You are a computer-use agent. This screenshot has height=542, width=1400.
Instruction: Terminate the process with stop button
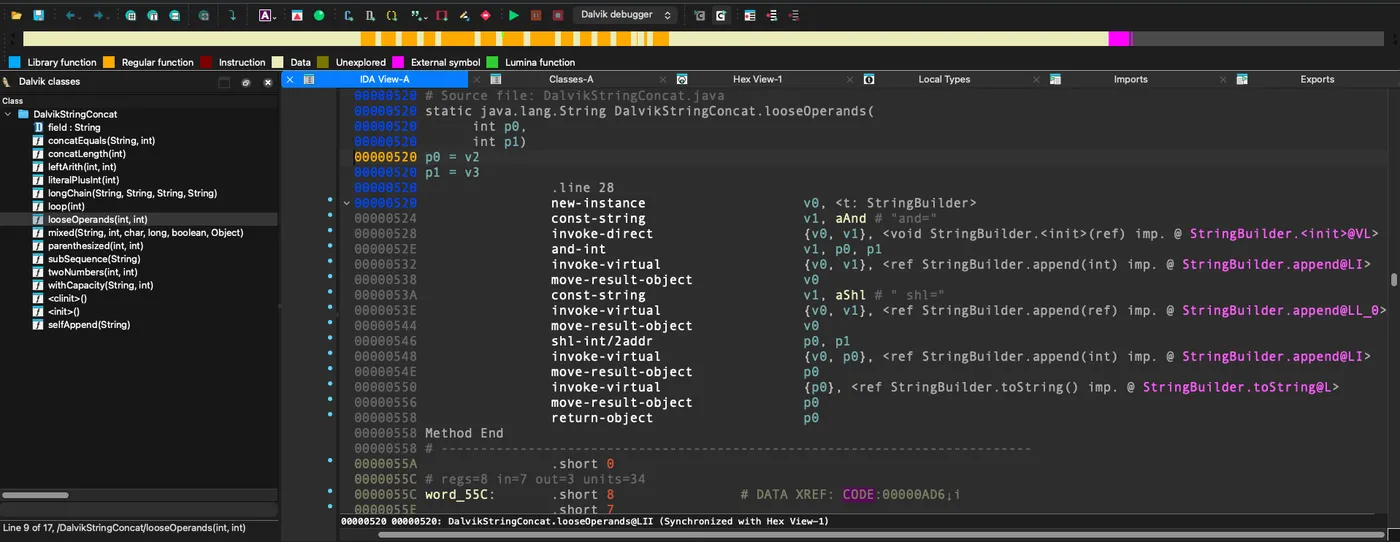click(558, 15)
